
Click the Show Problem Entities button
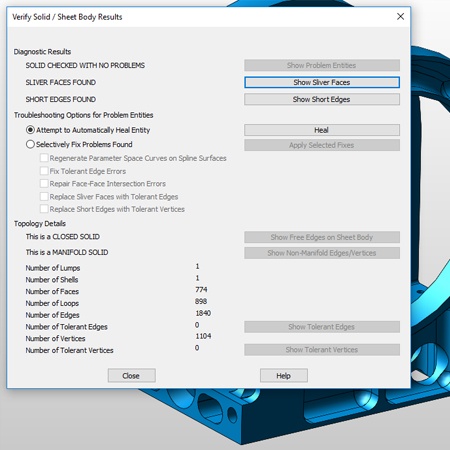click(x=322, y=65)
